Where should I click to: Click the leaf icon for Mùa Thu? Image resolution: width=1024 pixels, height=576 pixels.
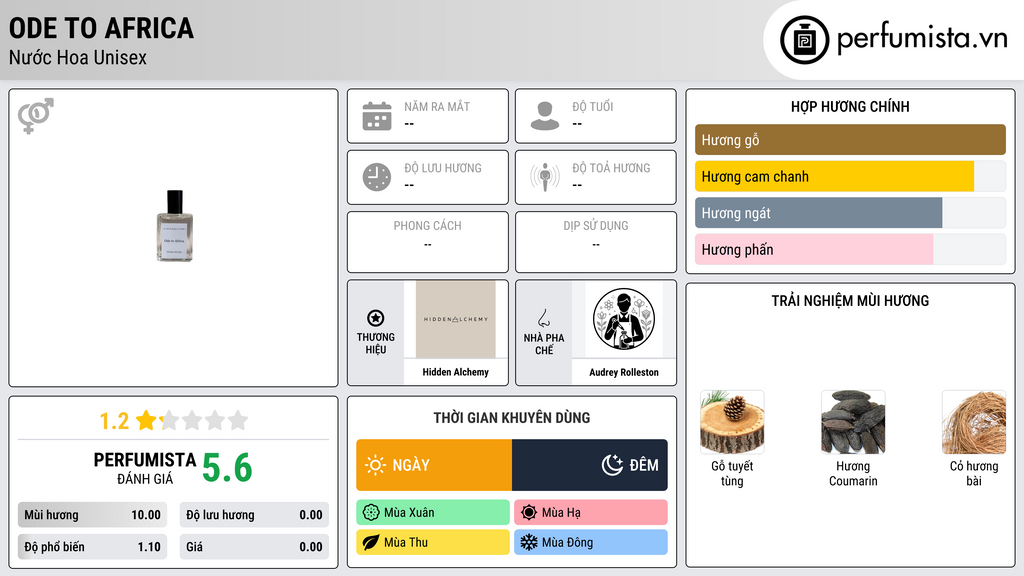[371, 542]
